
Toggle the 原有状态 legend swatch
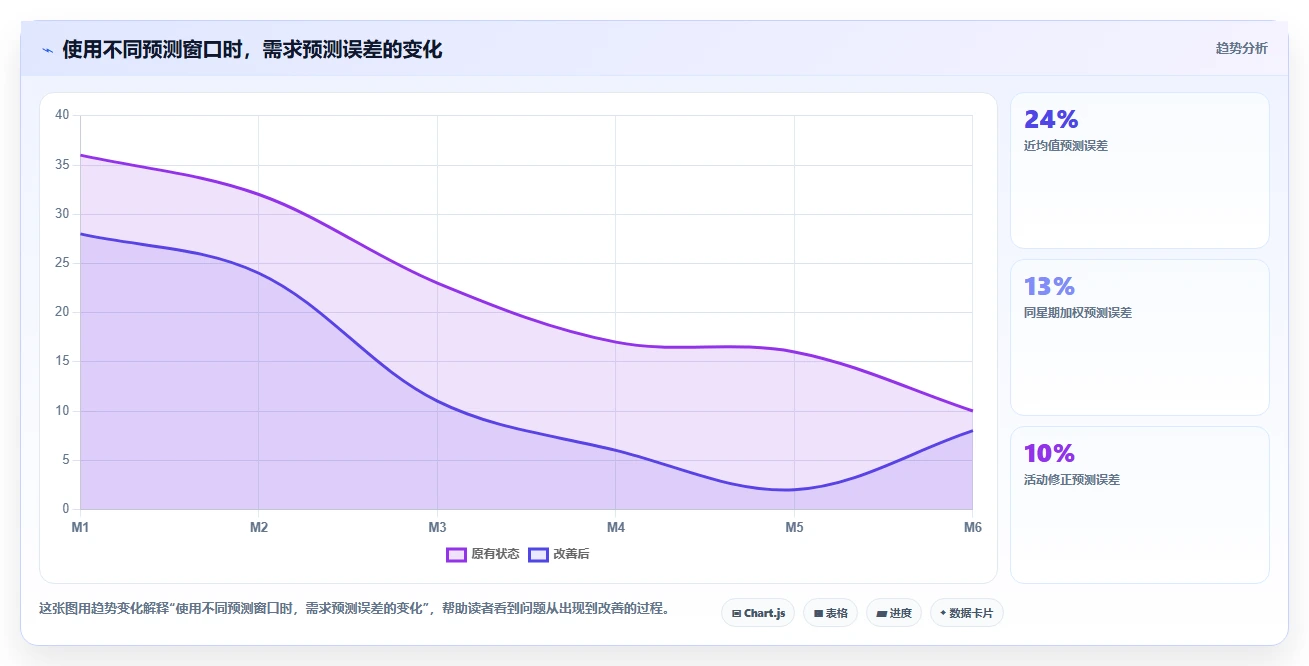(457, 554)
